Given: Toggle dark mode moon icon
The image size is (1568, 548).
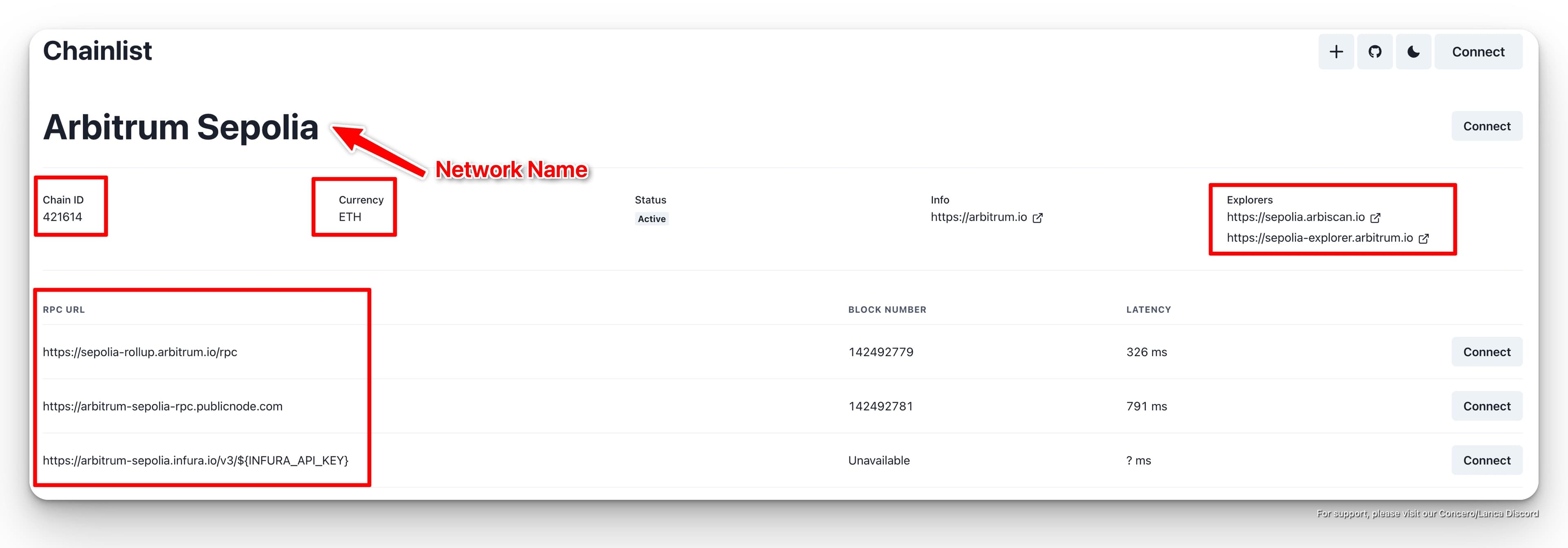Looking at the screenshot, I should tap(1413, 52).
